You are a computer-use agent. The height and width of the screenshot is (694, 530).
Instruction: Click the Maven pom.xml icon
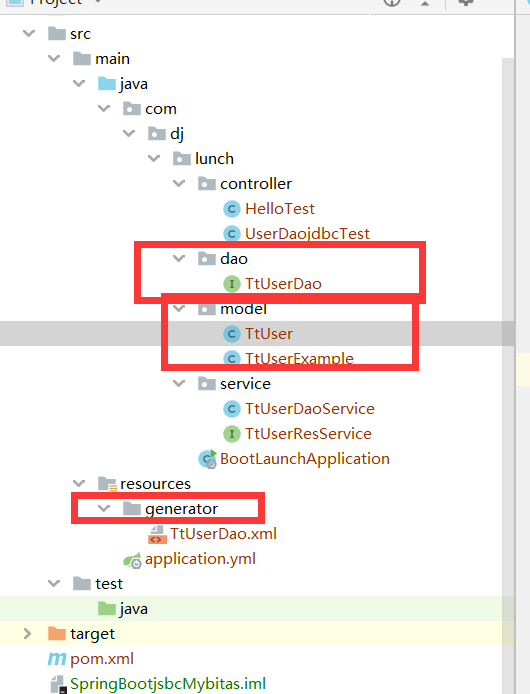[x=57, y=659]
